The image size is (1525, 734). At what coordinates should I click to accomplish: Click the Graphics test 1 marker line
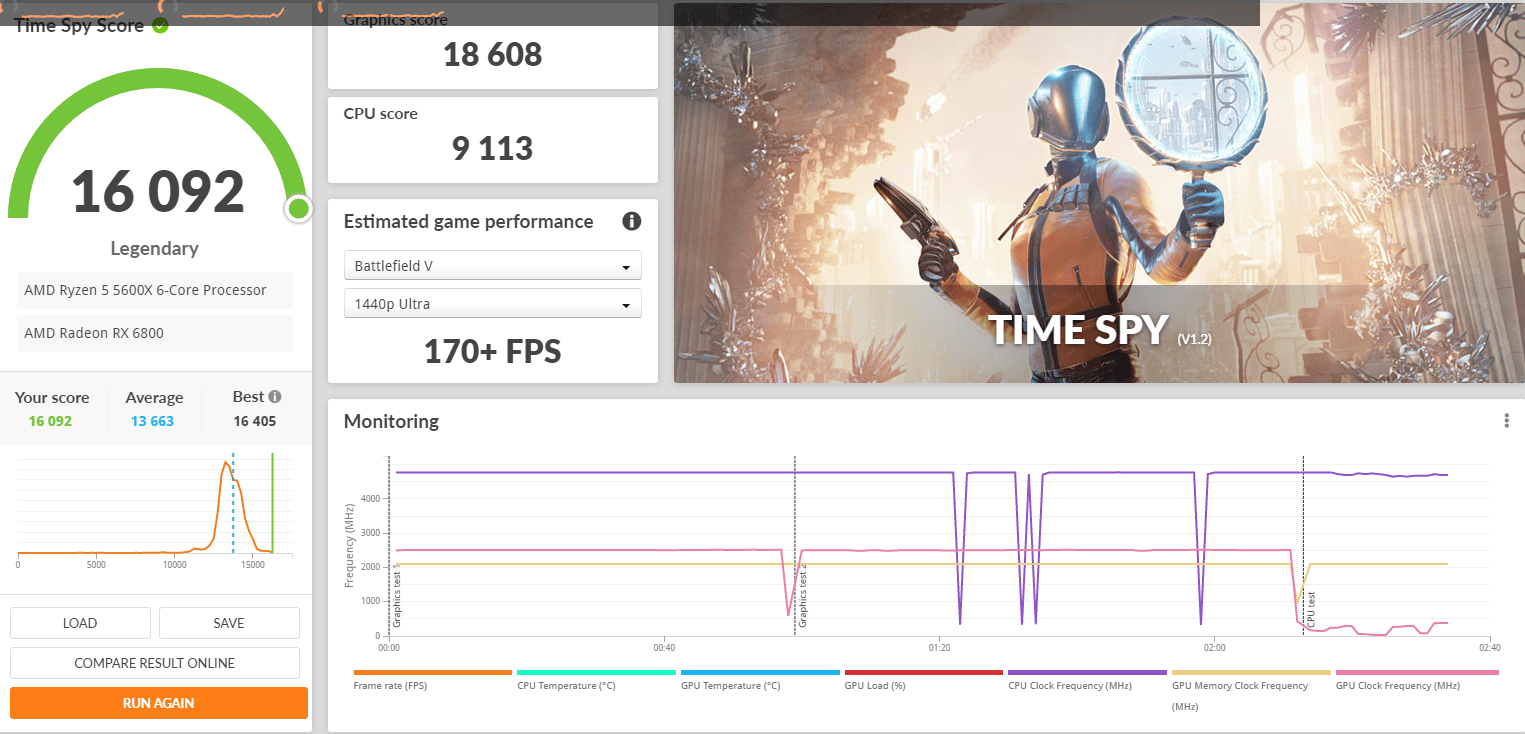click(389, 545)
